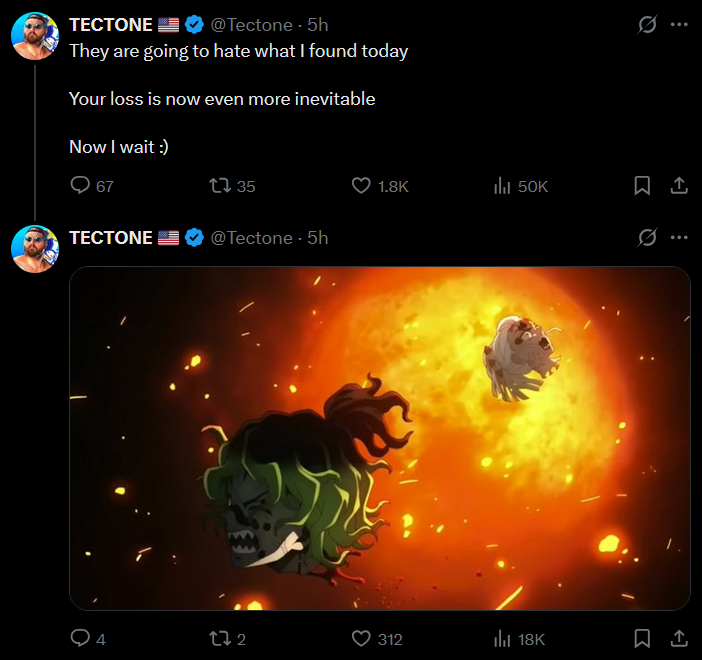Screen dimensions: 702x660
Task: Bookmark the second tweet with the image
Action: [643, 638]
